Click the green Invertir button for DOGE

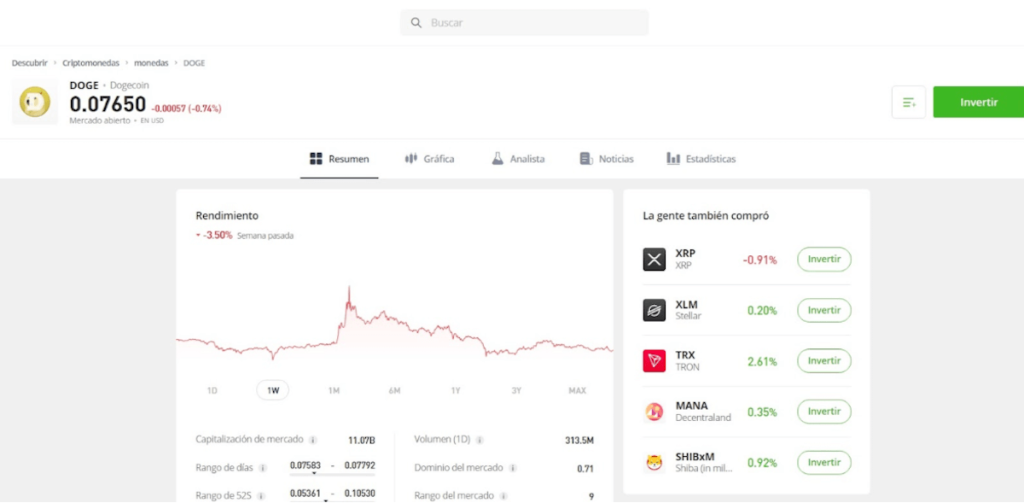(x=978, y=102)
